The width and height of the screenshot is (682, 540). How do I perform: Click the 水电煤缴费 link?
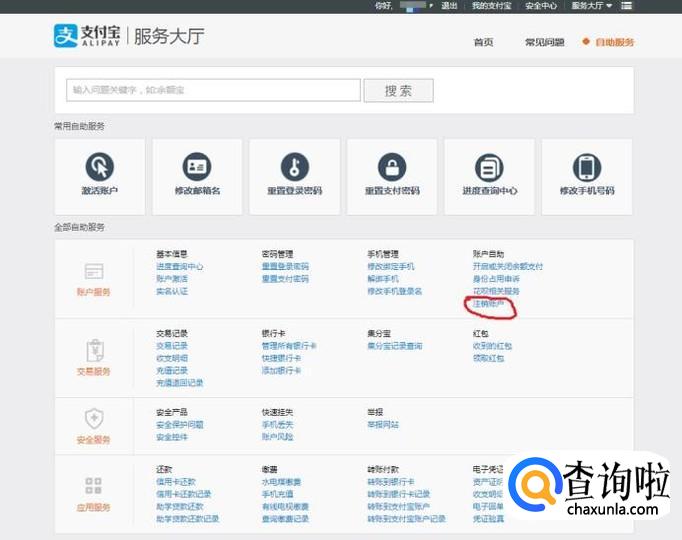click(281, 482)
